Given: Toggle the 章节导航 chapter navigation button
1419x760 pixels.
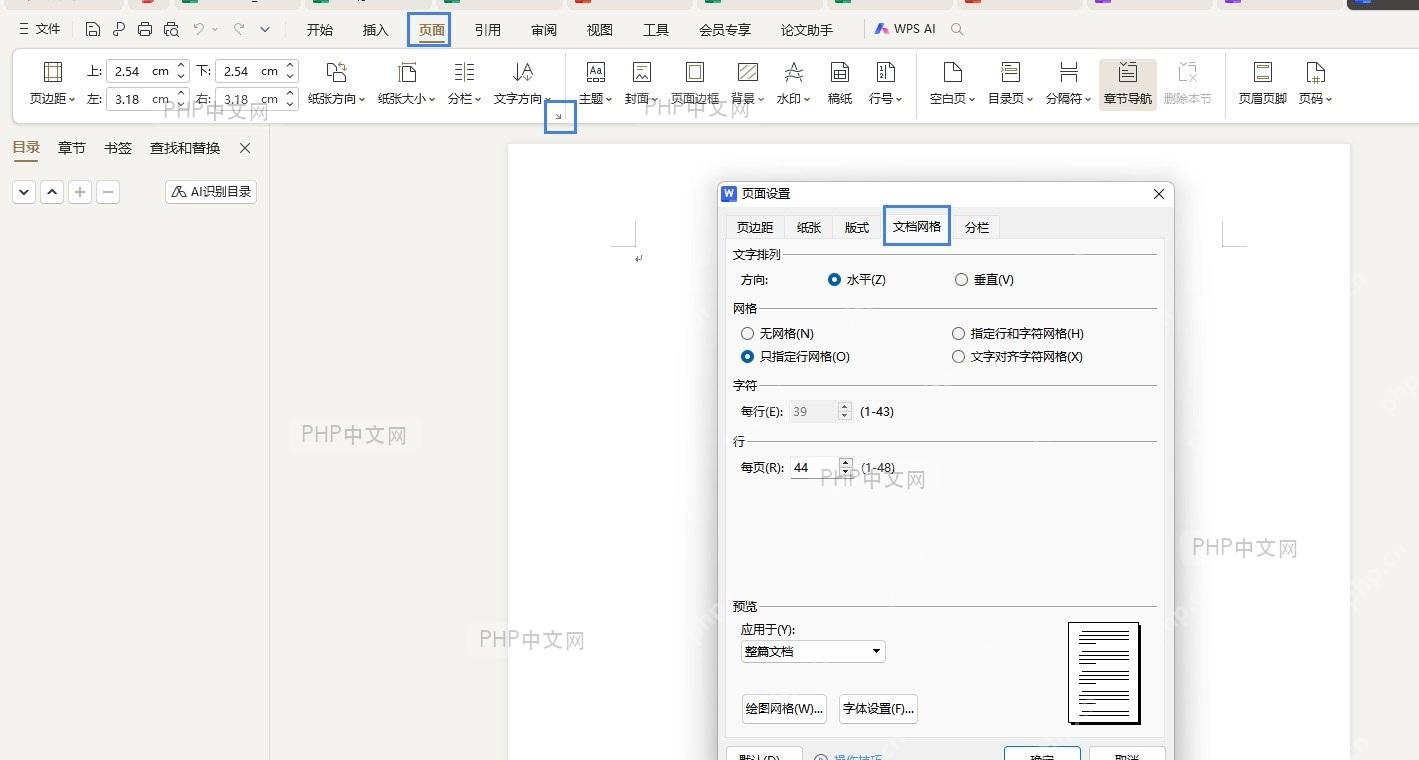Looking at the screenshot, I should click(1128, 83).
